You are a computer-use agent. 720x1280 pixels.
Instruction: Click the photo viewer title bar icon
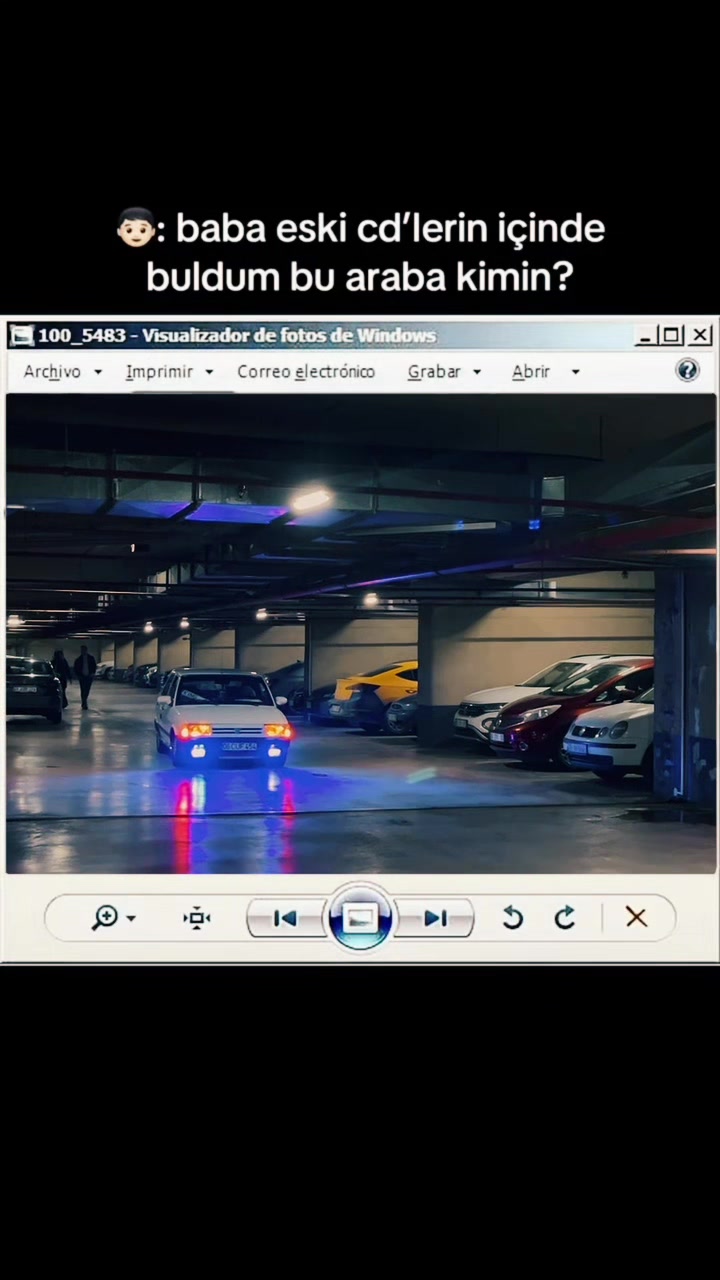(x=21, y=335)
